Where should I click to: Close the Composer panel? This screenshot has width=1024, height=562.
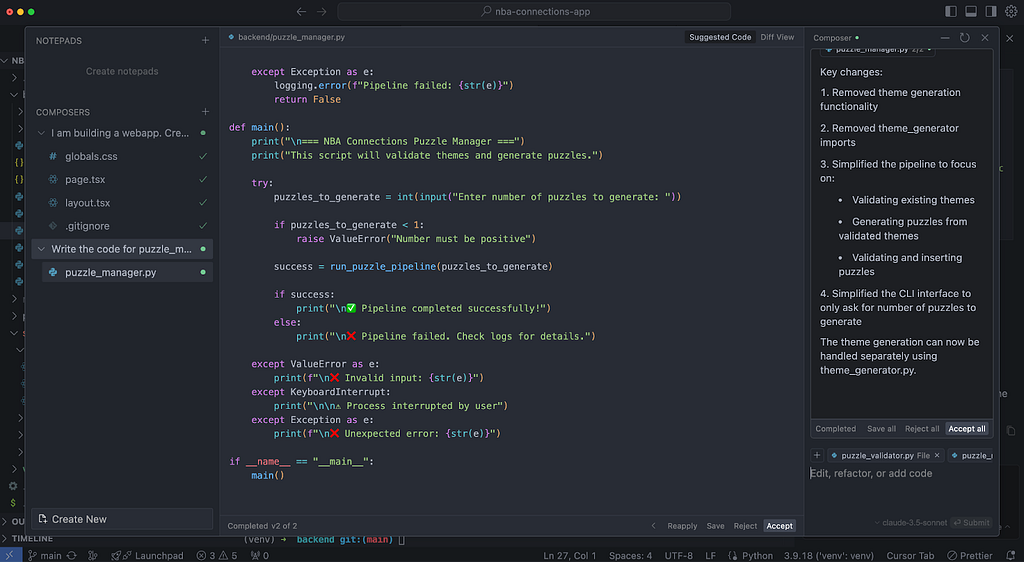pos(985,38)
